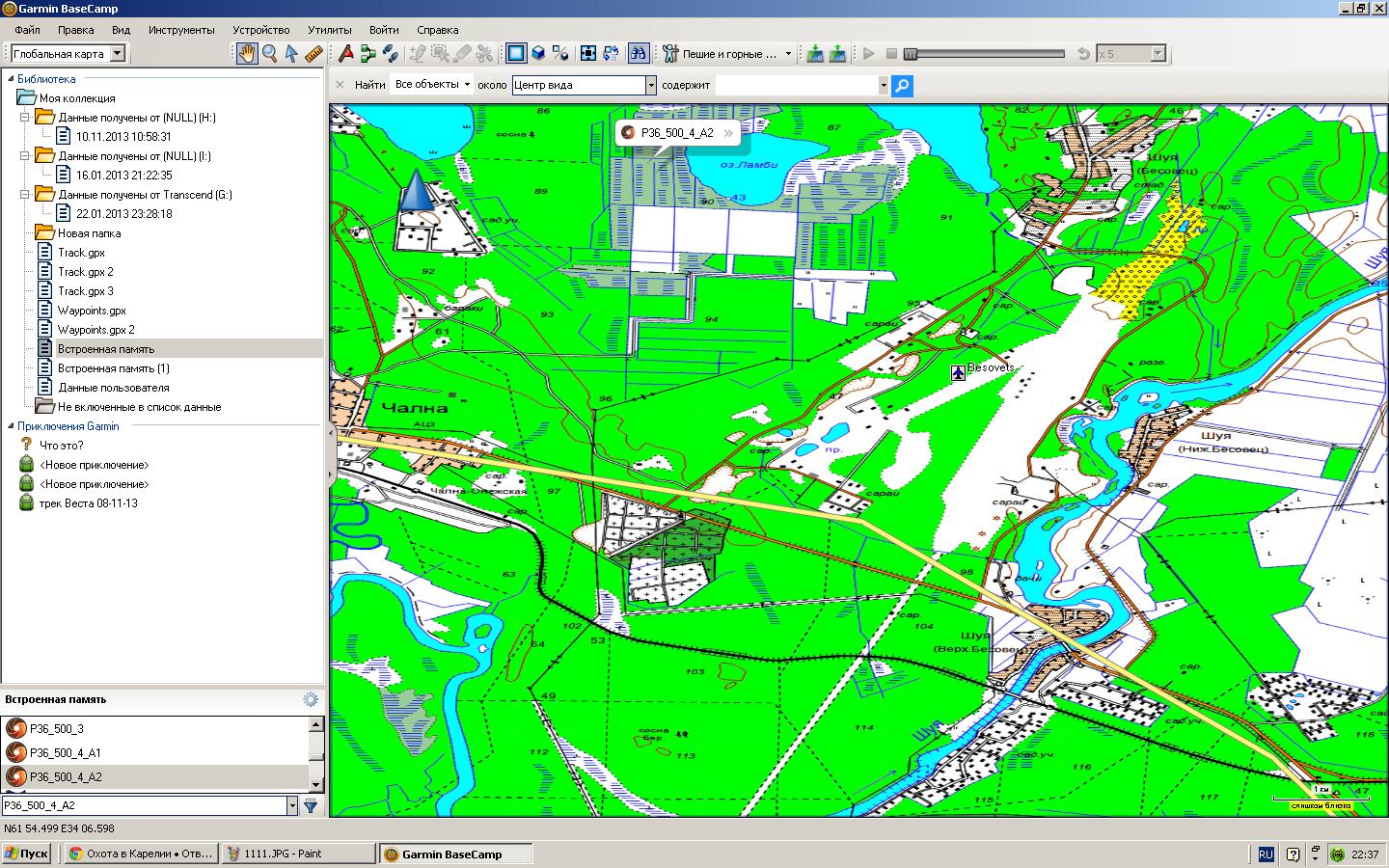Open filter funnel in list panel

(x=311, y=805)
